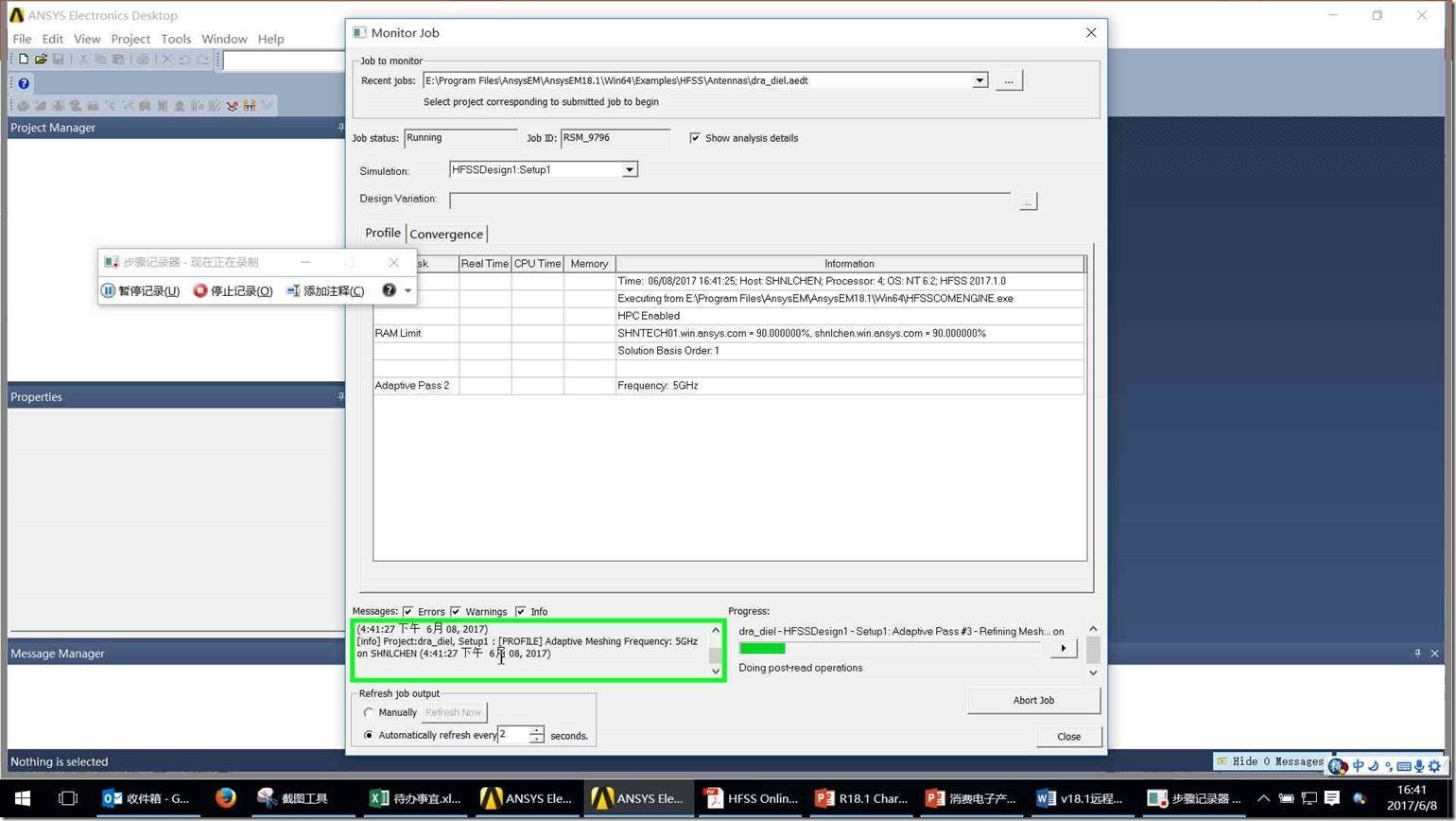The height and width of the screenshot is (821, 1456).
Task: Open Snipping Tool from the taskbar
Action: coord(293,798)
